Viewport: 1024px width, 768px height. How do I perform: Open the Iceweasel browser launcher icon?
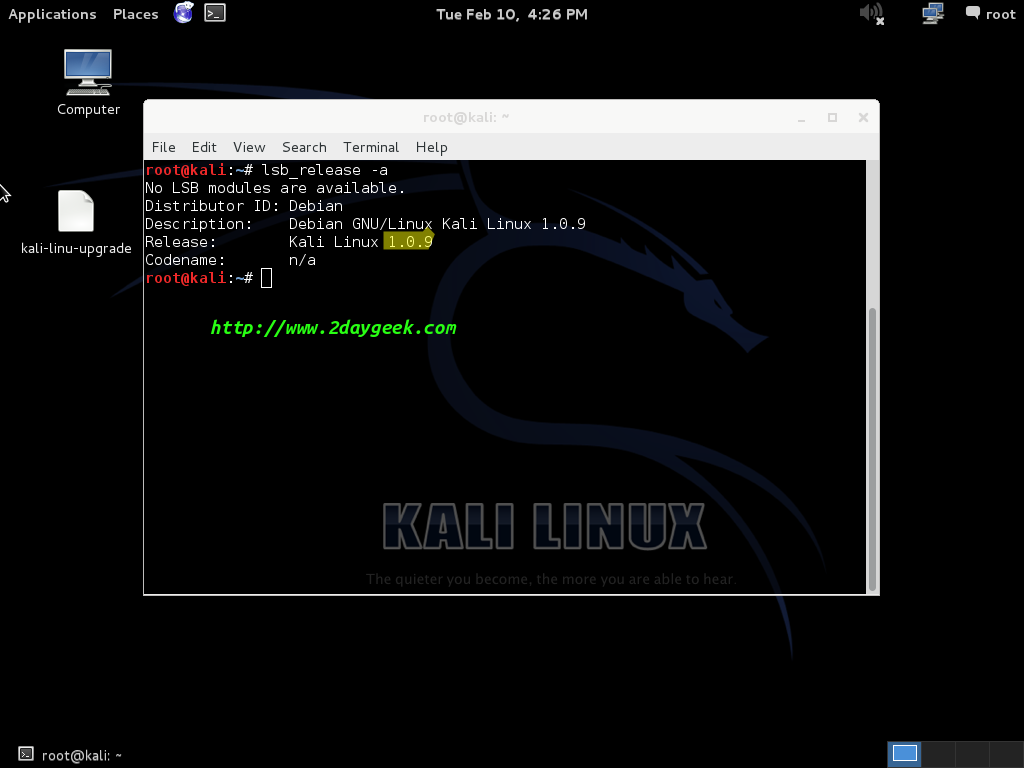click(184, 13)
